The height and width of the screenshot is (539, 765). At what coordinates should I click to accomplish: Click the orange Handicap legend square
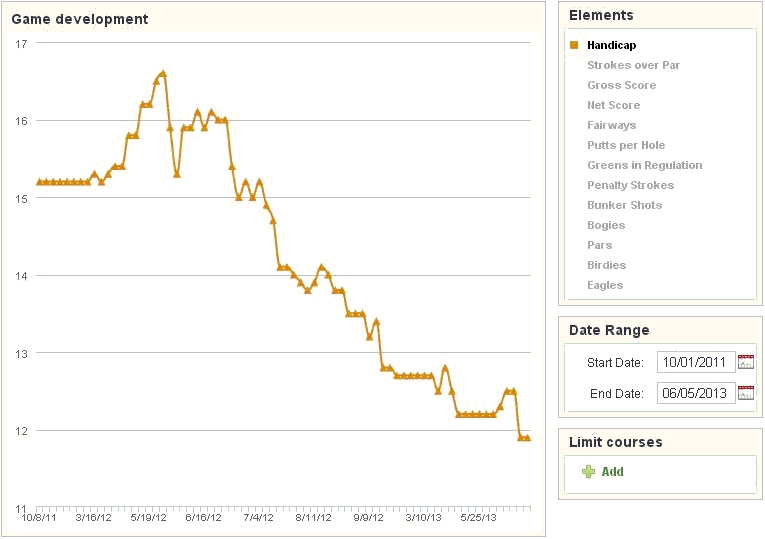pos(574,45)
